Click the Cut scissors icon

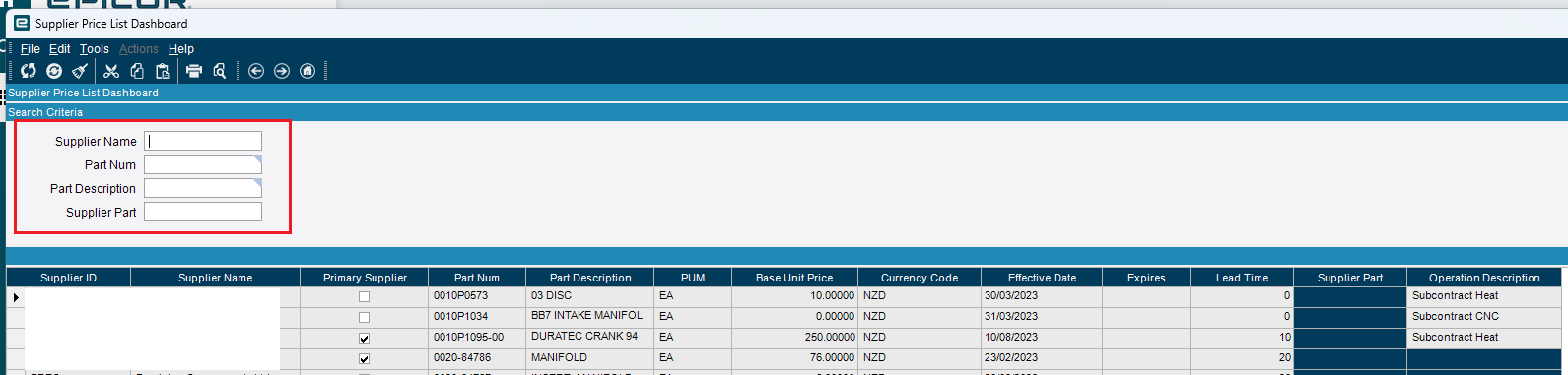111,71
